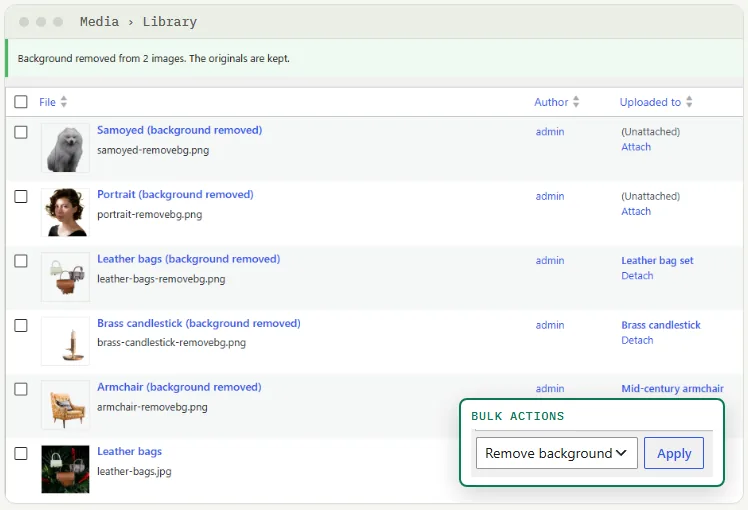The width and height of the screenshot is (748, 510).
Task: Sort the list by Author column
Action: click(x=551, y=102)
